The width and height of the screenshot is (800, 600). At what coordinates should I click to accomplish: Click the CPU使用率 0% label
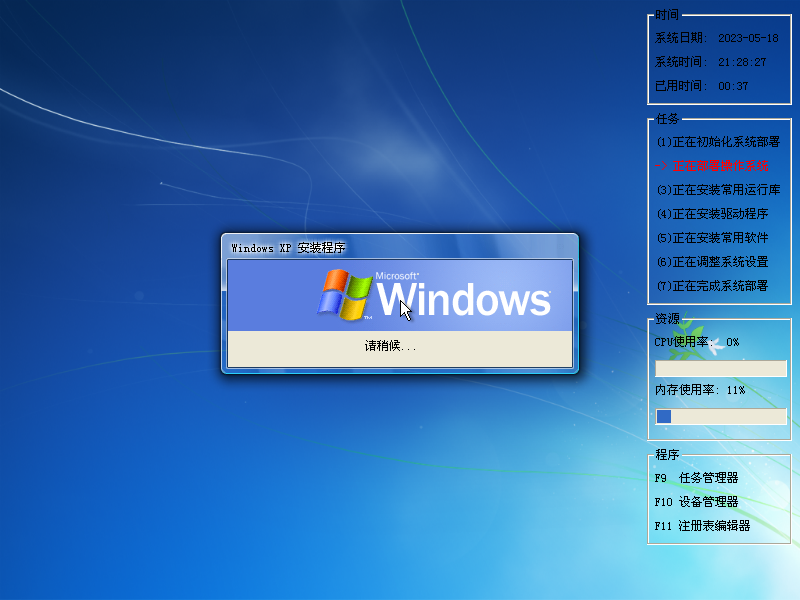coord(696,342)
